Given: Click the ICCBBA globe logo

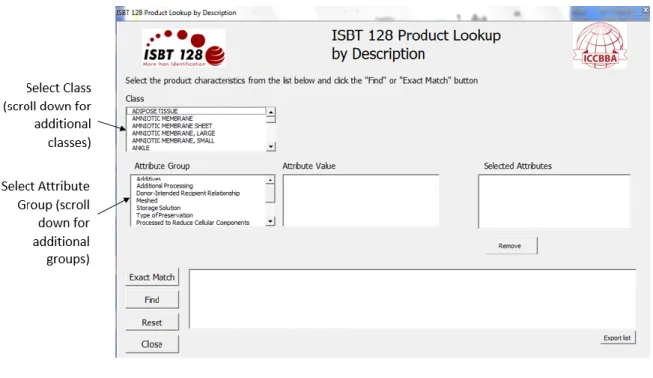Looking at the screenshot, I should (x=600, y=46).
